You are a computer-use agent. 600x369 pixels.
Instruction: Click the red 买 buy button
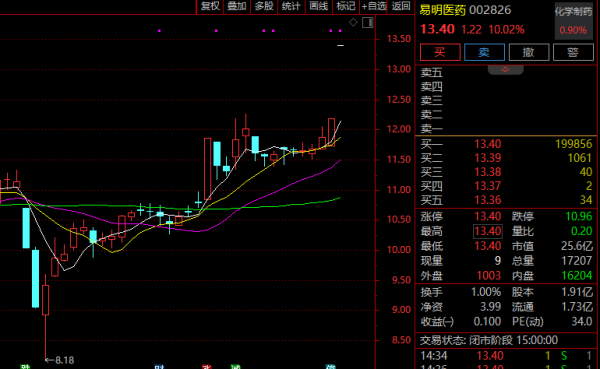440,52
